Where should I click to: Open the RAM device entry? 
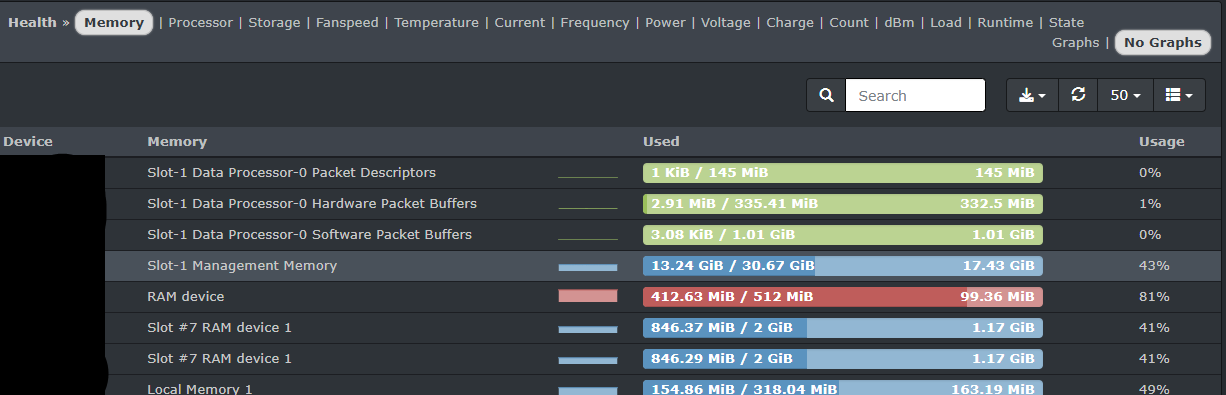coord(186,296)
